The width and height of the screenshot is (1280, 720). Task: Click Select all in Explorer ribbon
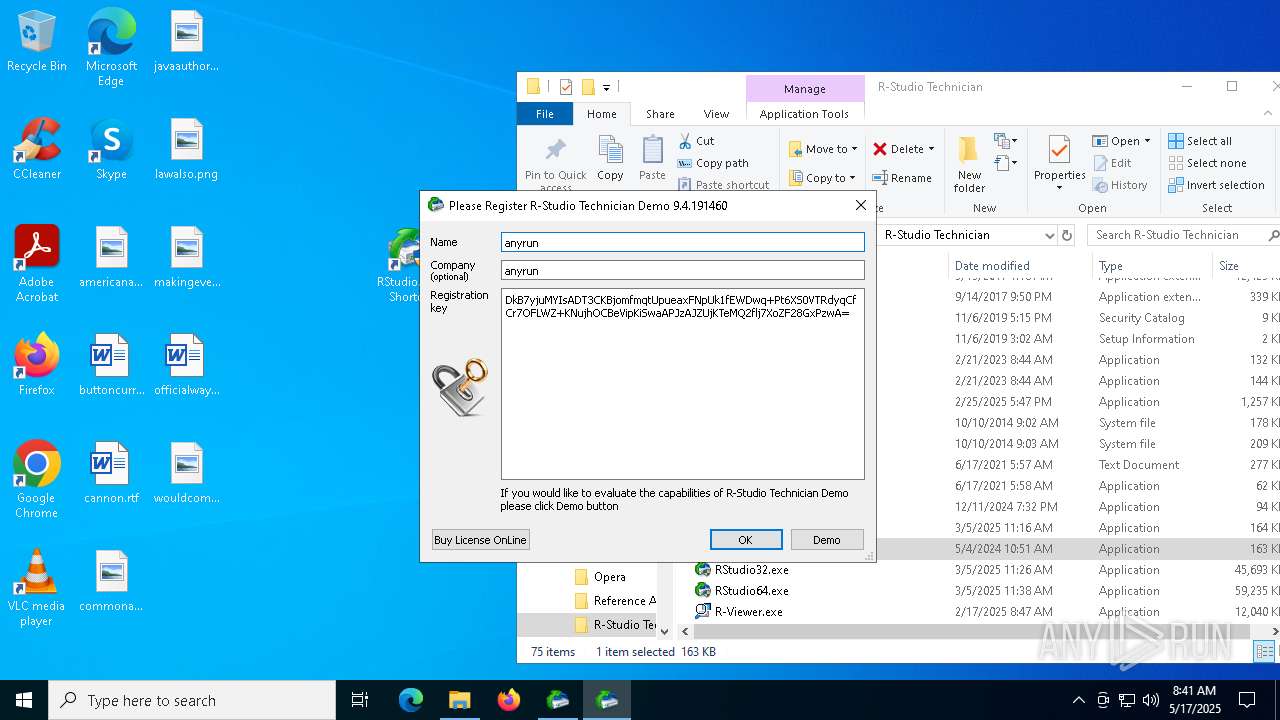click(1200, 141)
